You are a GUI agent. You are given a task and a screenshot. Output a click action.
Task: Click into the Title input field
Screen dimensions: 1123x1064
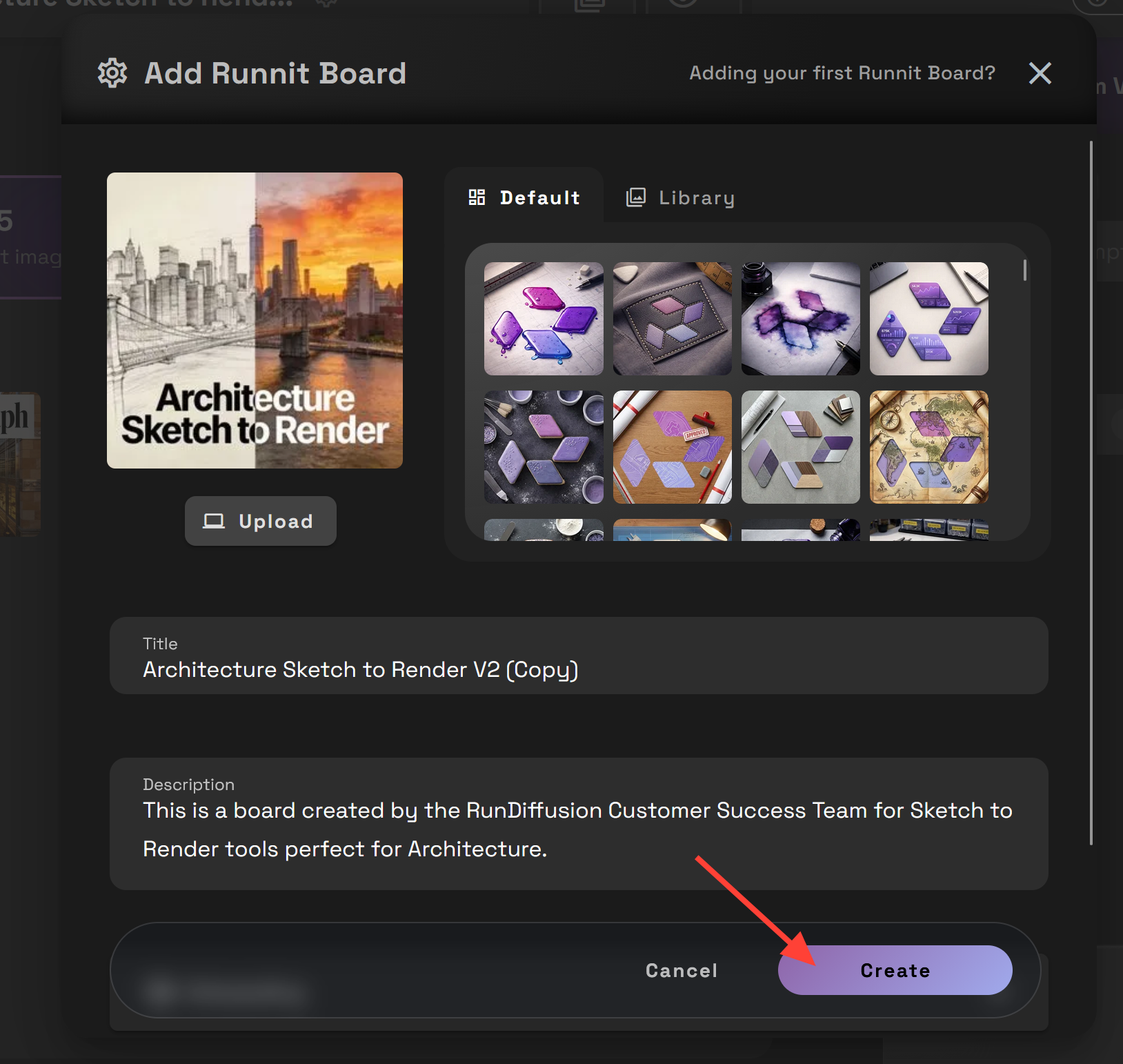tap(578, 669)
